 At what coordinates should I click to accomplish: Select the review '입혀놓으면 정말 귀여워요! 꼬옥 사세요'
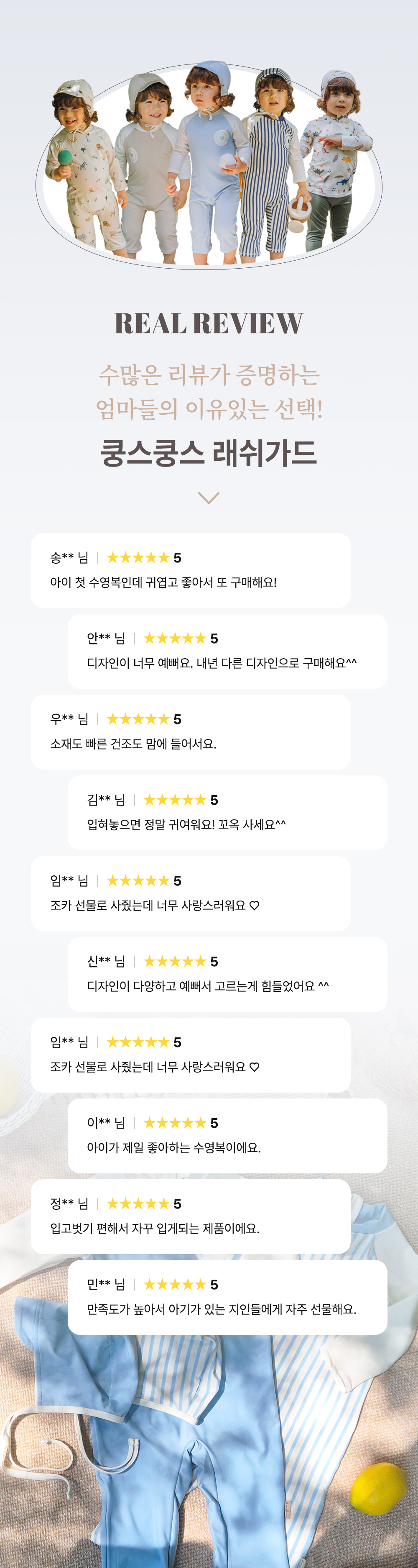tap(186, 825)
